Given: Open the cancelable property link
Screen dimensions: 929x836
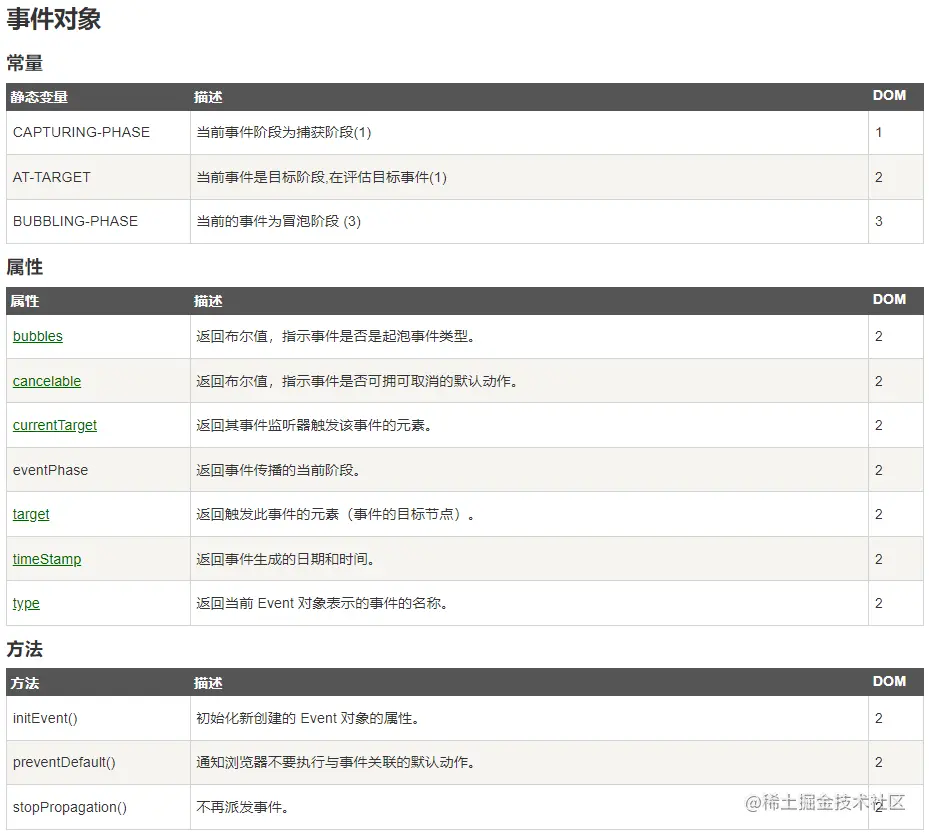Looking at the screenshot, I should [47, 381].
